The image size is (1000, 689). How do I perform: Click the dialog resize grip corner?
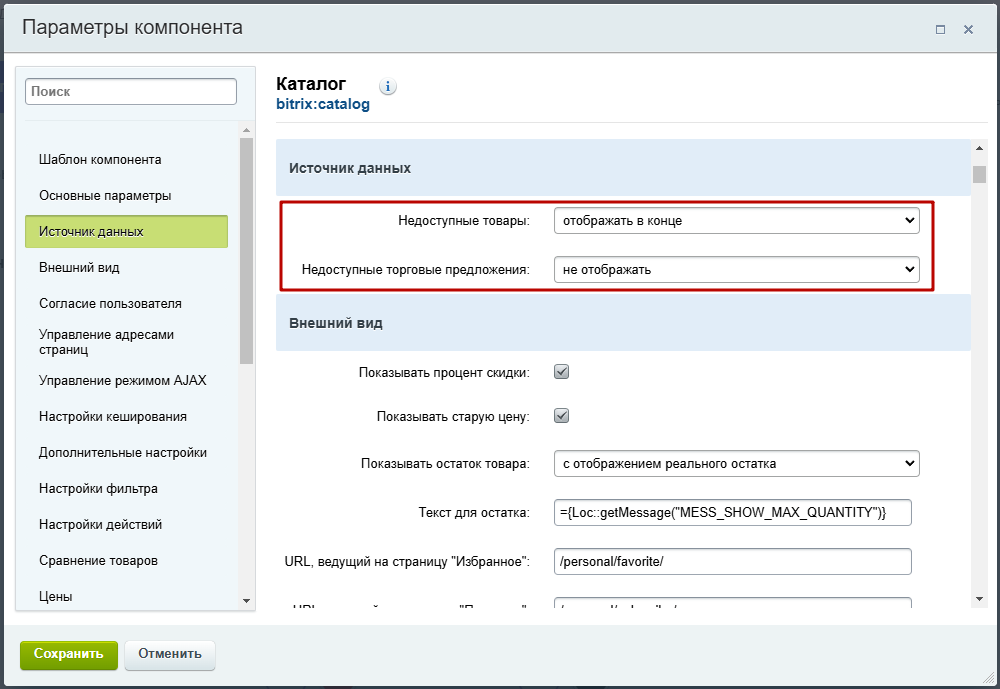pos(989,678)
